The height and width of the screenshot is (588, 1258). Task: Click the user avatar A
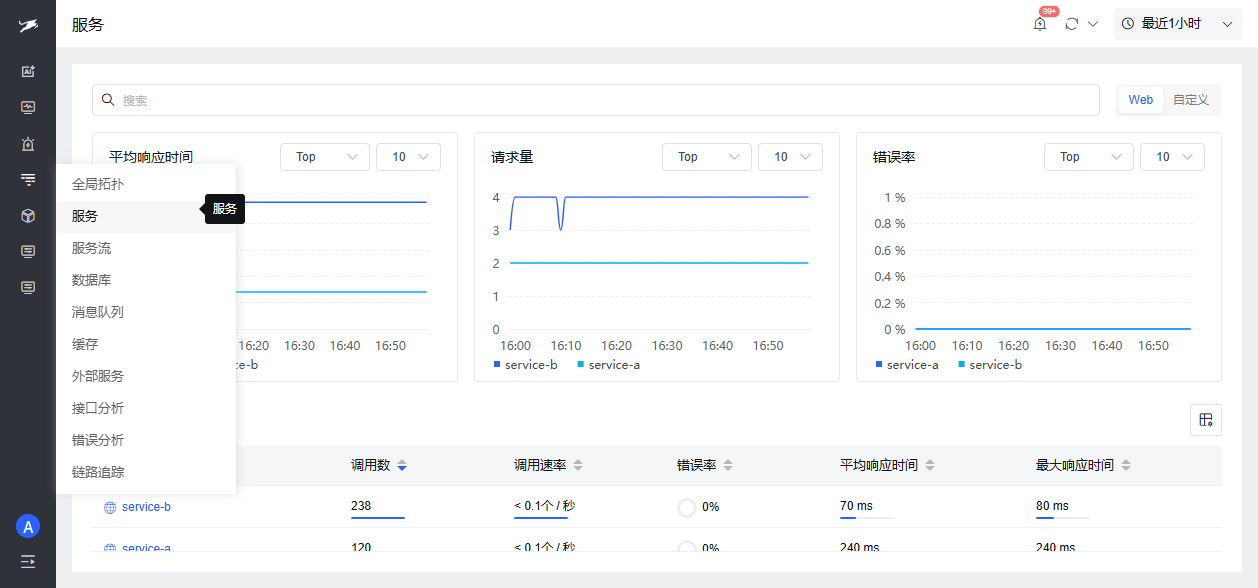[28, 526]
